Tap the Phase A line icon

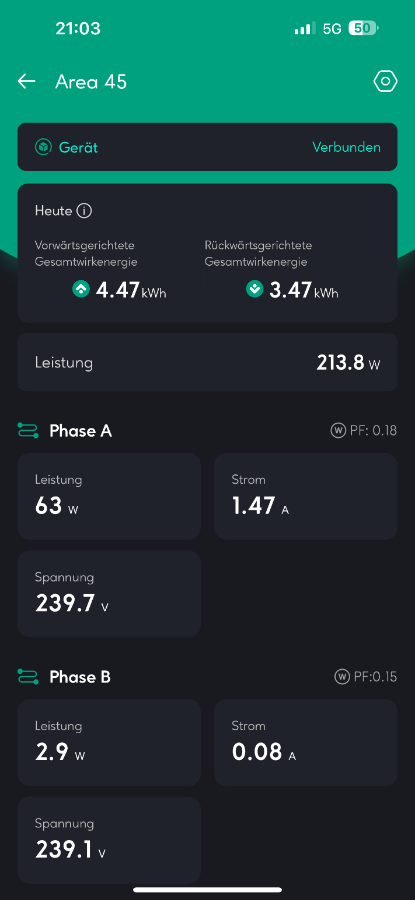tap(28, 430)
